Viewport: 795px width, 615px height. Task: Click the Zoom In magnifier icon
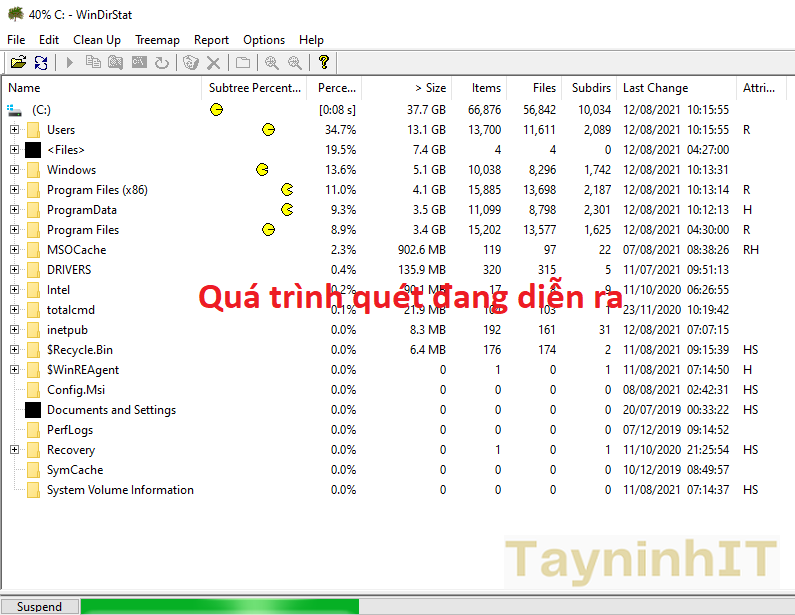(271, 63)
